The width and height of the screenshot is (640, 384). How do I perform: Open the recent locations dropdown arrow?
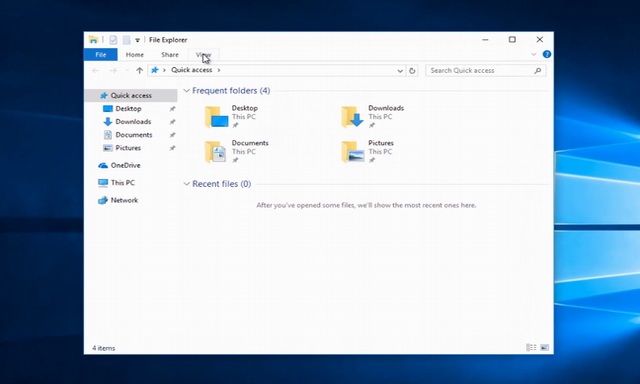pos(127,71)
